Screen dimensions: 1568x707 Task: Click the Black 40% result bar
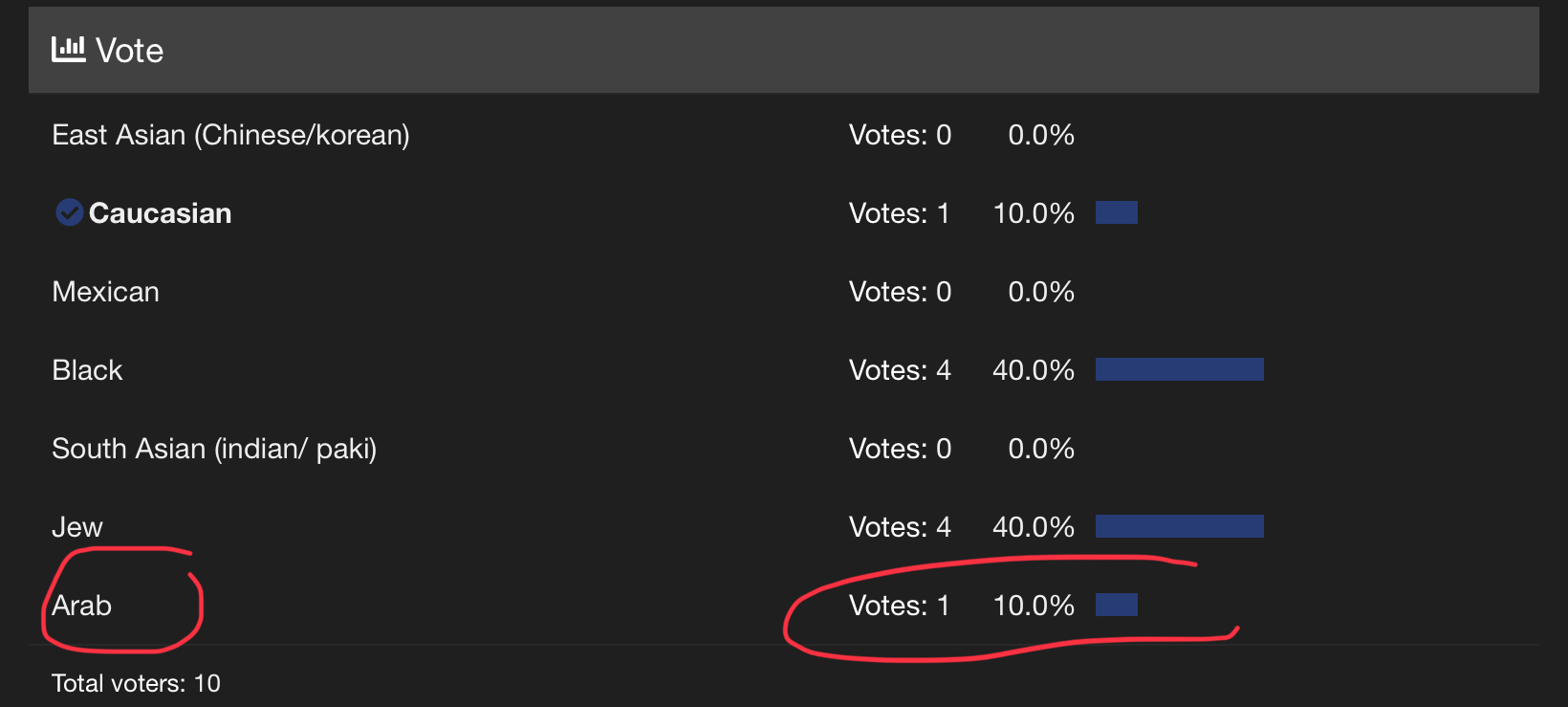pos(1180,369)
